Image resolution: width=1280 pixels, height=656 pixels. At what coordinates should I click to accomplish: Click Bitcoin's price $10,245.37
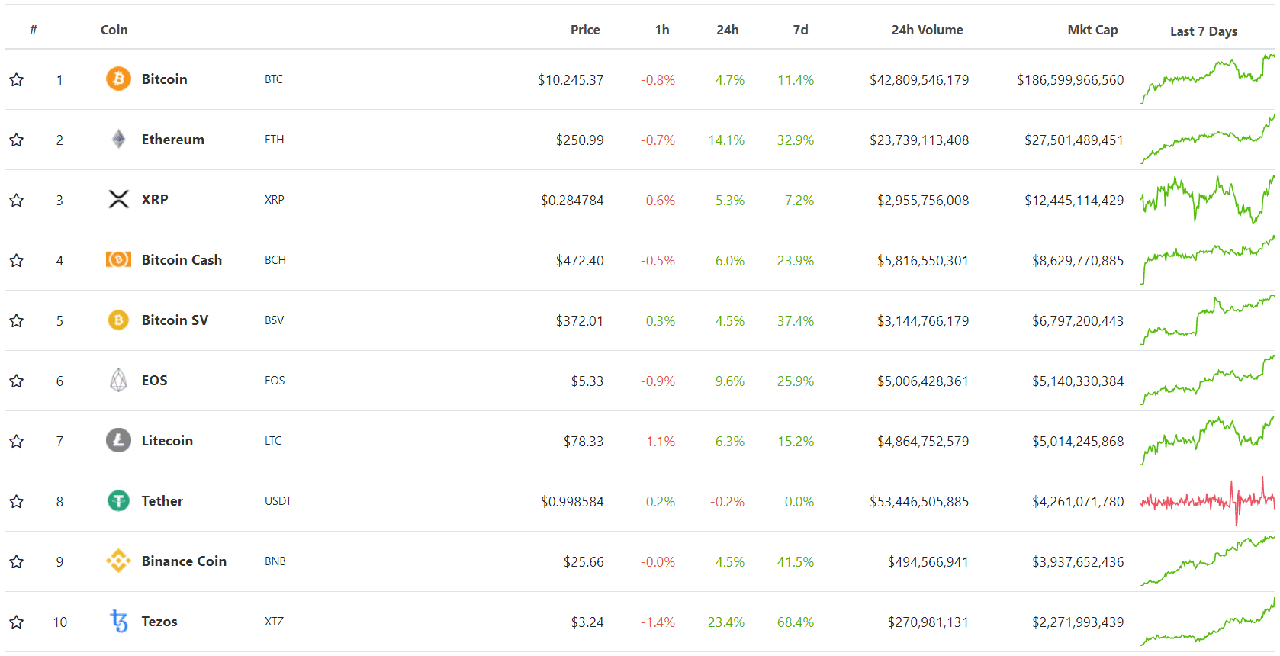pos(570,80)
